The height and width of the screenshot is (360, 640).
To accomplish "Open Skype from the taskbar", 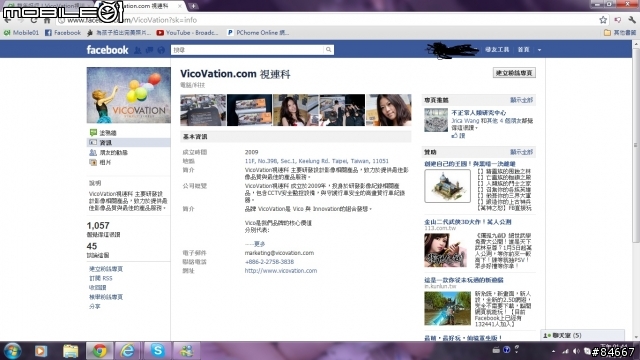I will click(x=157, y=351).
